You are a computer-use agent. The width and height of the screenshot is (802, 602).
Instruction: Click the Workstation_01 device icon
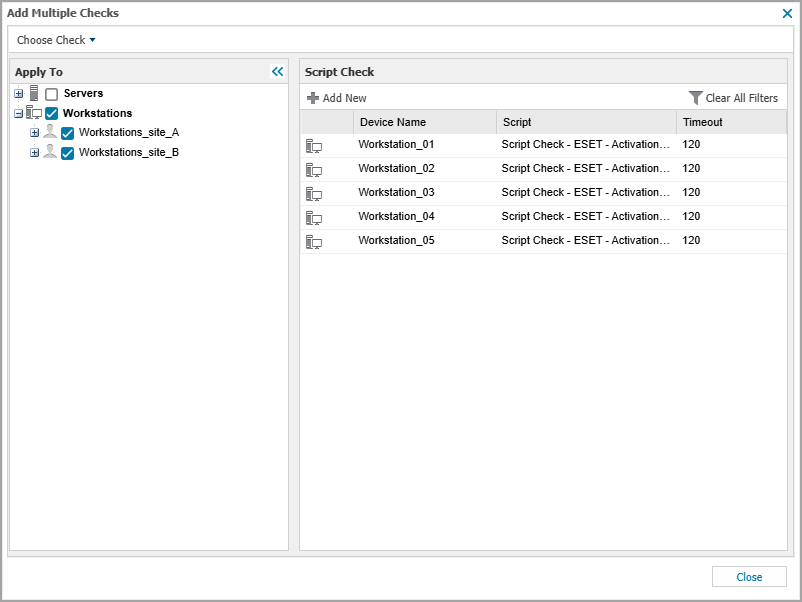314,145
